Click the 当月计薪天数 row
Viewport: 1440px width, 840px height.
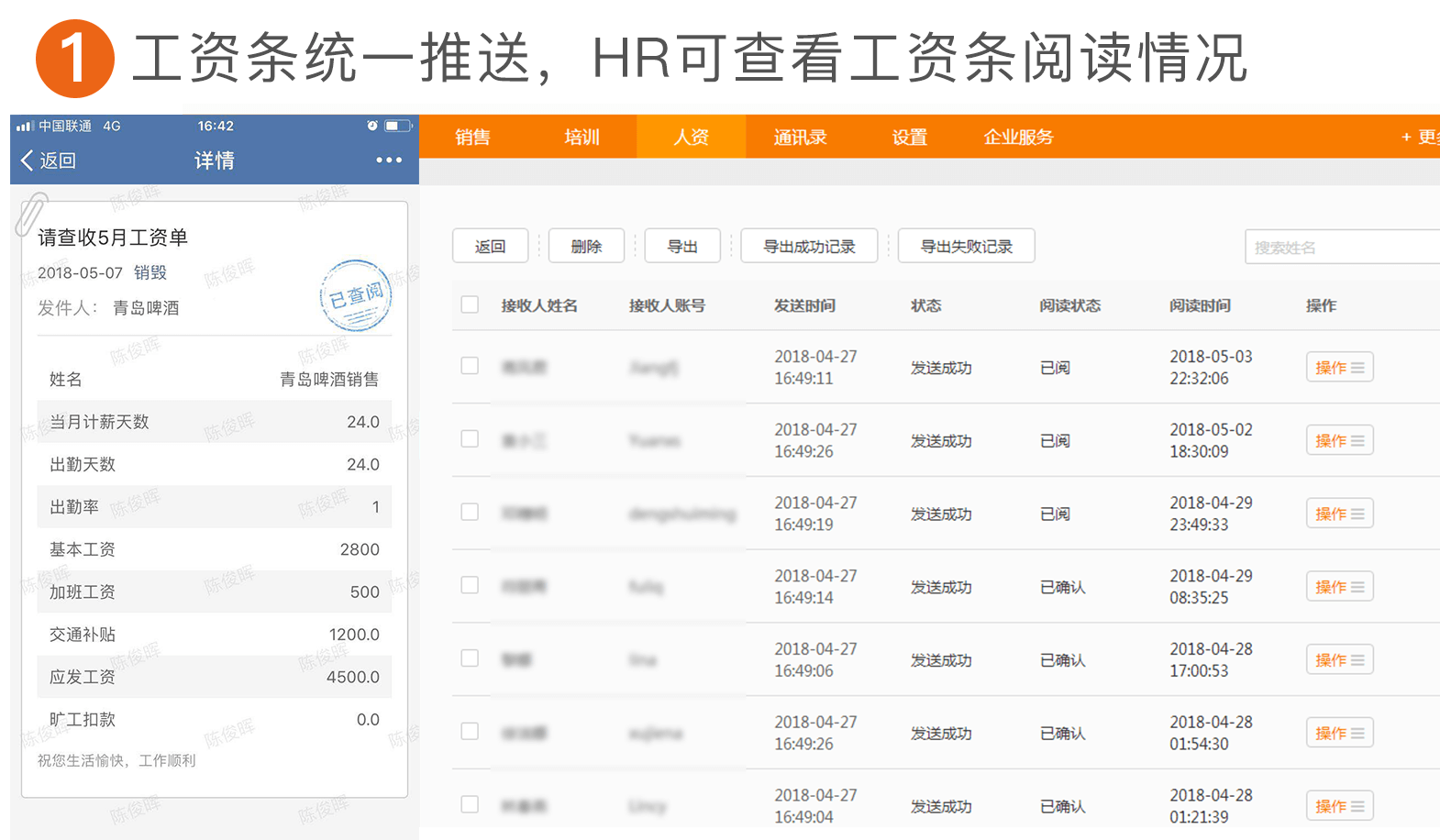[215, 422]
